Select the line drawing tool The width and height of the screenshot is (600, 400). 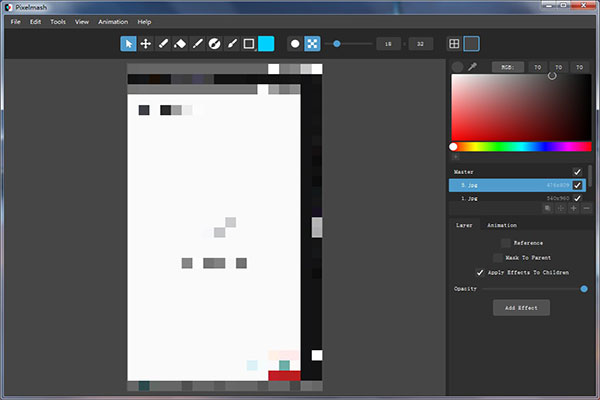(197, 44)
